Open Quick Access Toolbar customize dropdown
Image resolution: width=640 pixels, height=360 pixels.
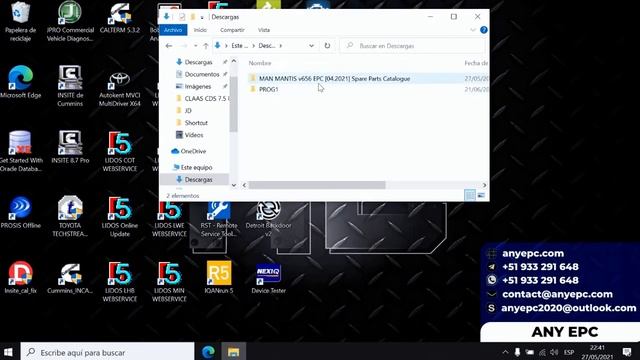click(x=202, y=17)
